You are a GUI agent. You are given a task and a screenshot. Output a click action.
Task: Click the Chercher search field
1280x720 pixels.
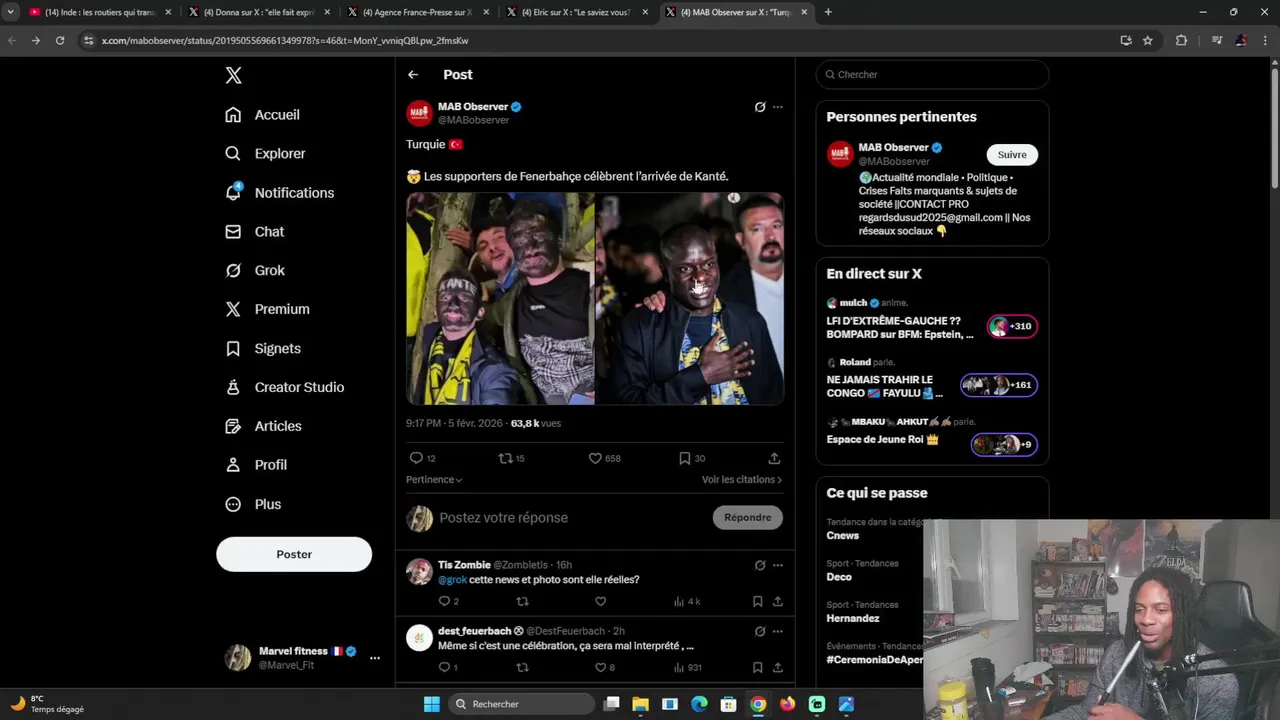click(932, 75)
